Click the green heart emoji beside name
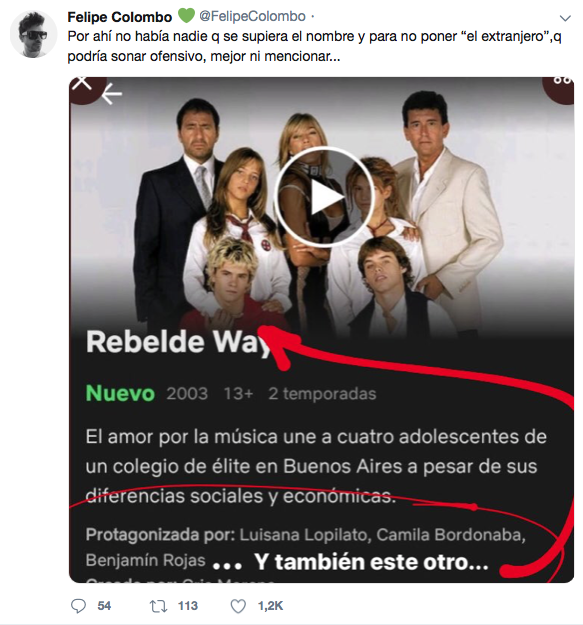Image resolution: width=583 pixels, height=625 pixels. point(185,16)
